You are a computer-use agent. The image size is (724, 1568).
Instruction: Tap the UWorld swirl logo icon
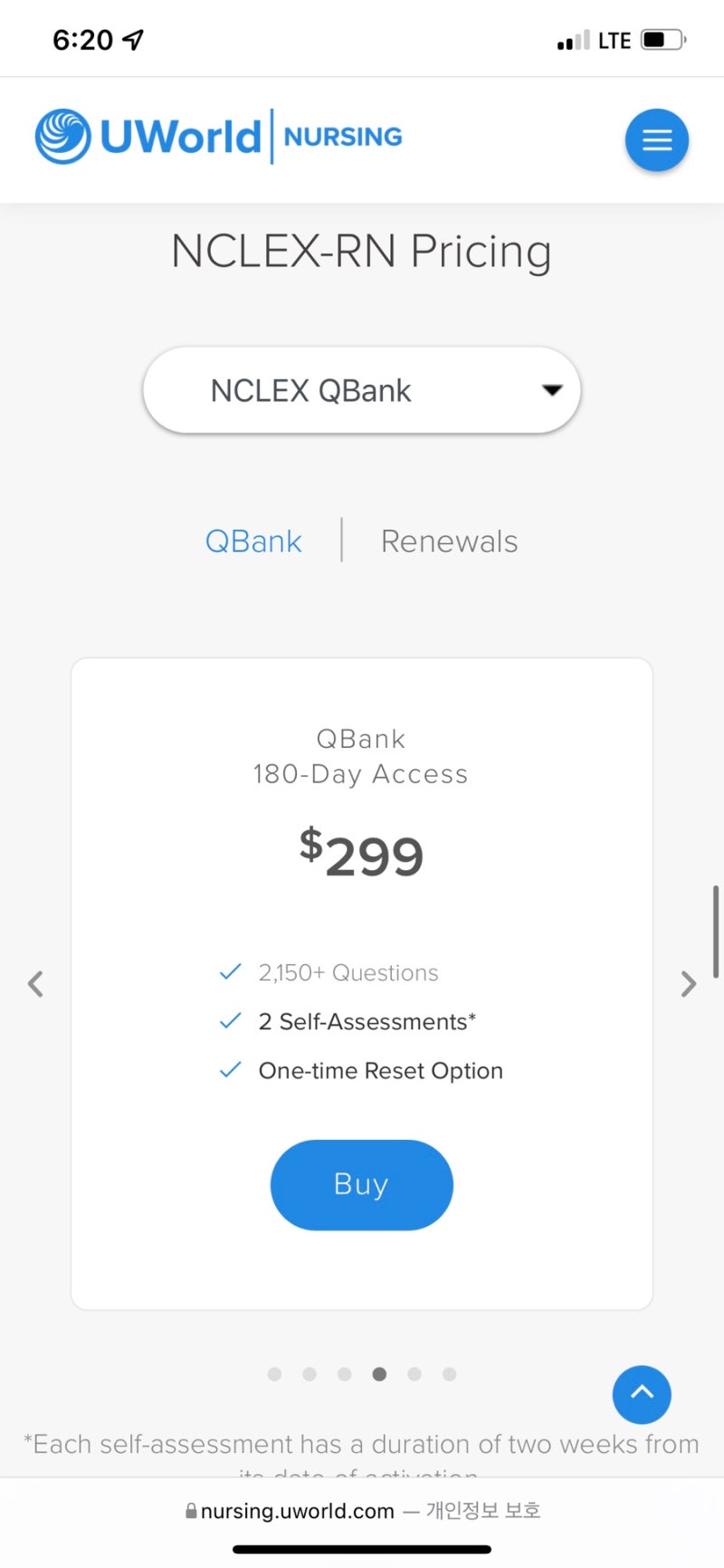[63, 137]
